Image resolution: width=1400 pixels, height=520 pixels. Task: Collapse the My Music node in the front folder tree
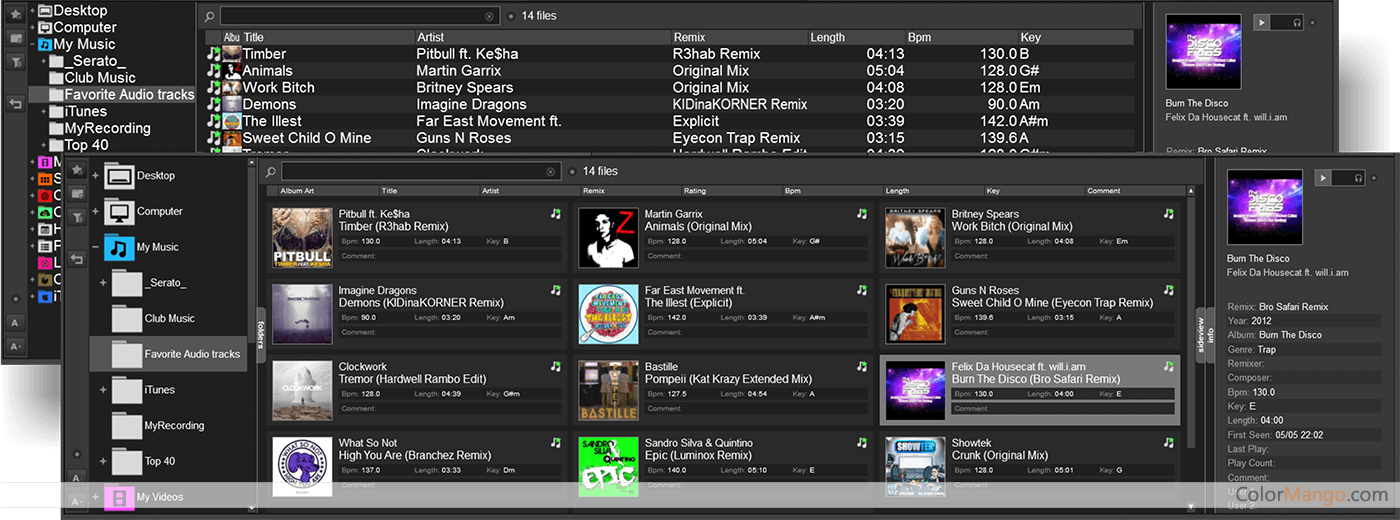tap(96, 247)
